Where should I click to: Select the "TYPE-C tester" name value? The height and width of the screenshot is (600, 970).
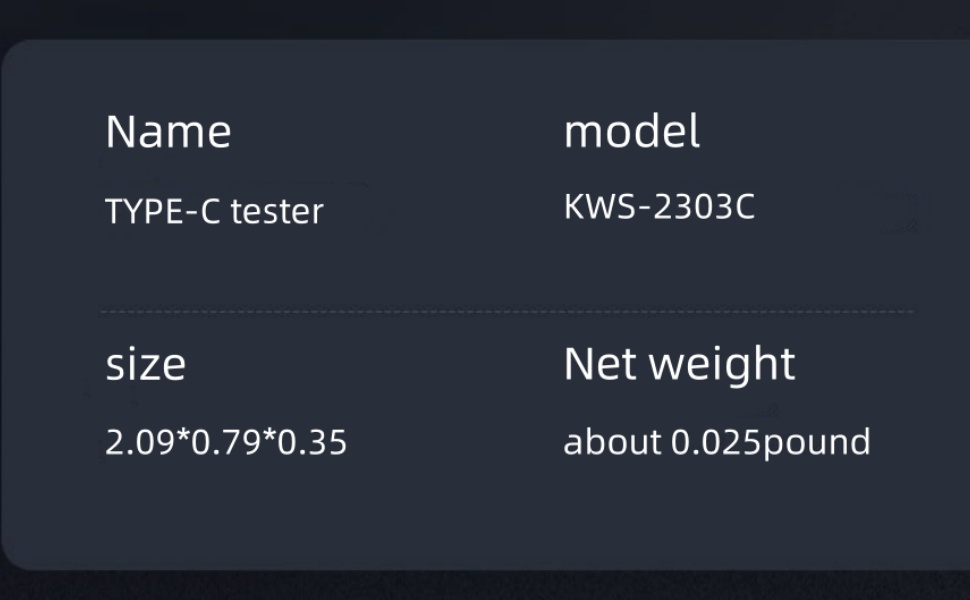(214, 211)
